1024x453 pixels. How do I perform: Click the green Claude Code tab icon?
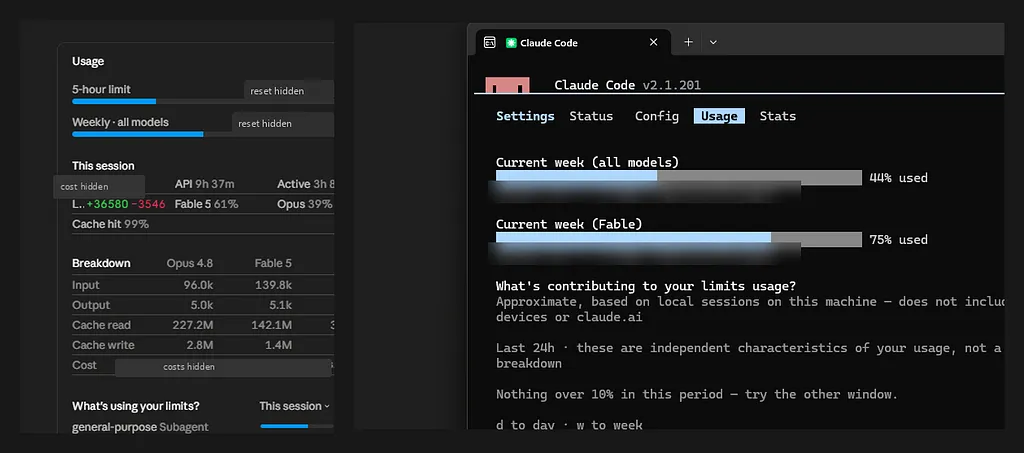pyautogui.click(x=511, y=42)
